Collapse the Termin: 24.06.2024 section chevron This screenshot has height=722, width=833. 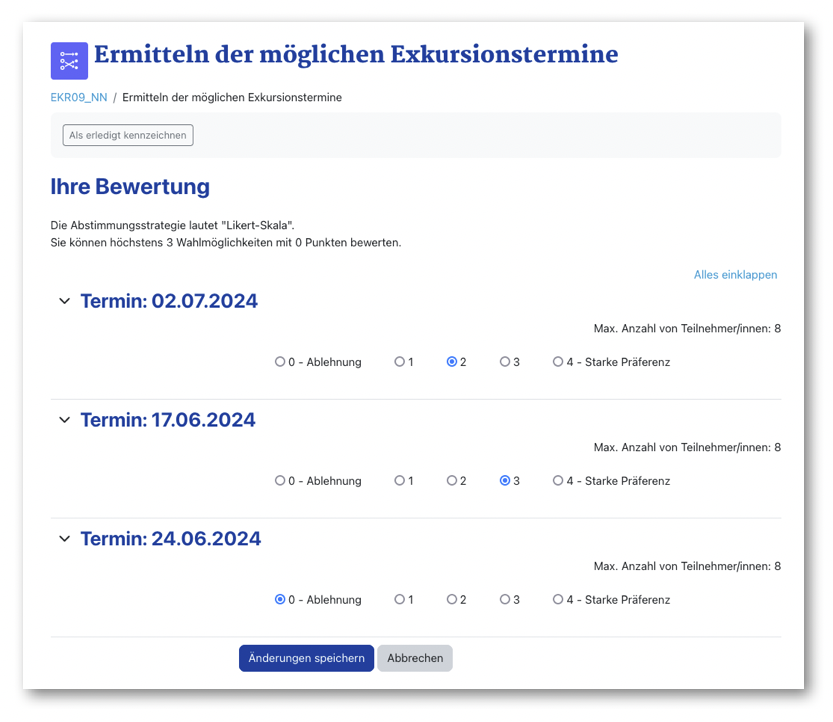click(x=65, y=540)
